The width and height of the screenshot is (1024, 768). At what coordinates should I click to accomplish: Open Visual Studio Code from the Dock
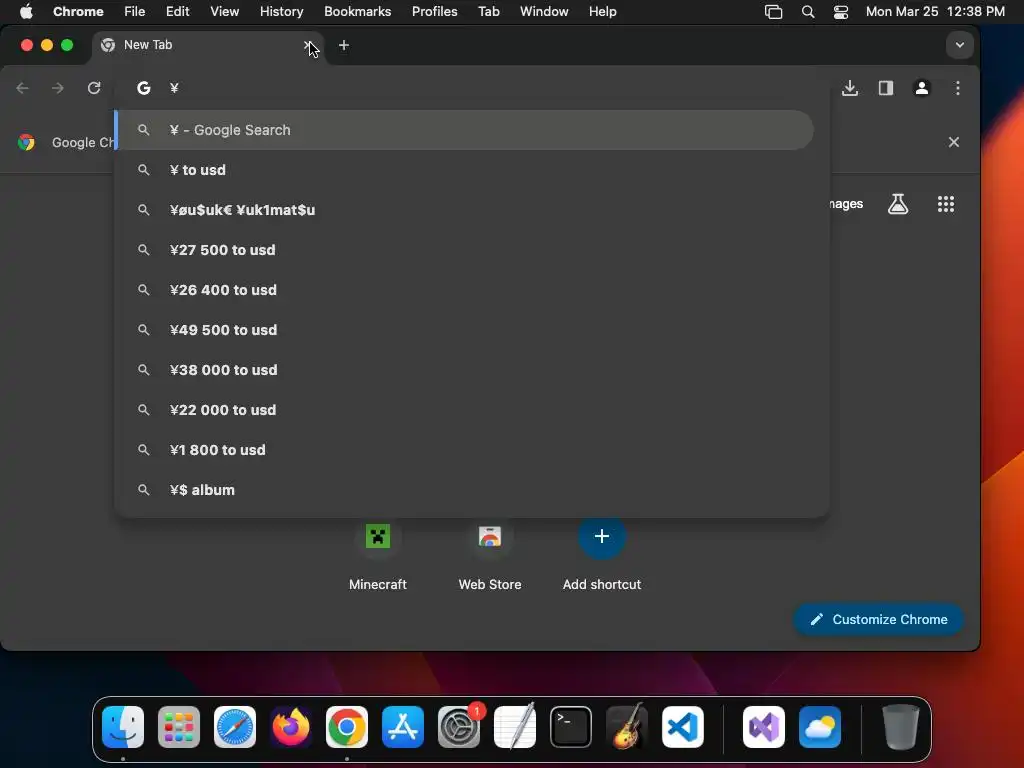[683, 727]
